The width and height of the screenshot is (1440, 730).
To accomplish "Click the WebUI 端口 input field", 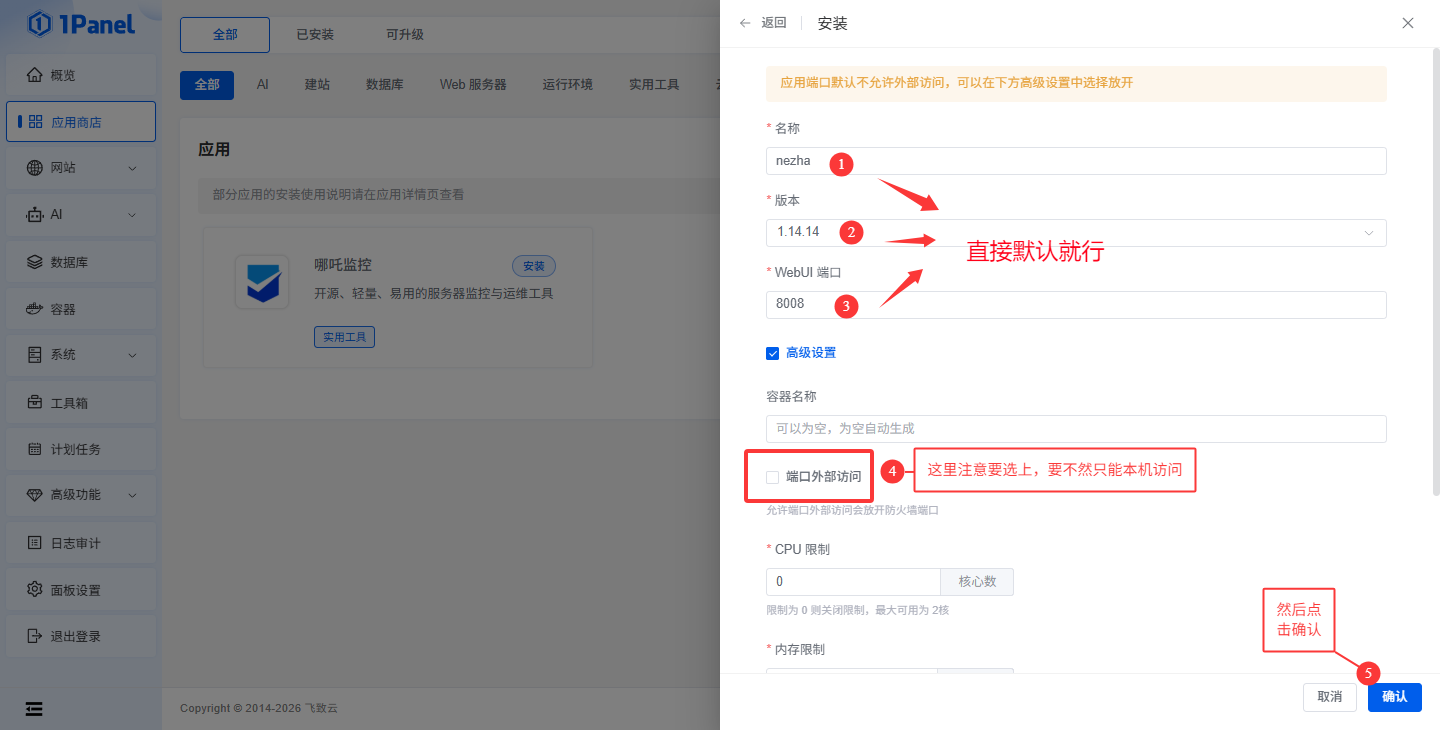I will [1076, 304].
